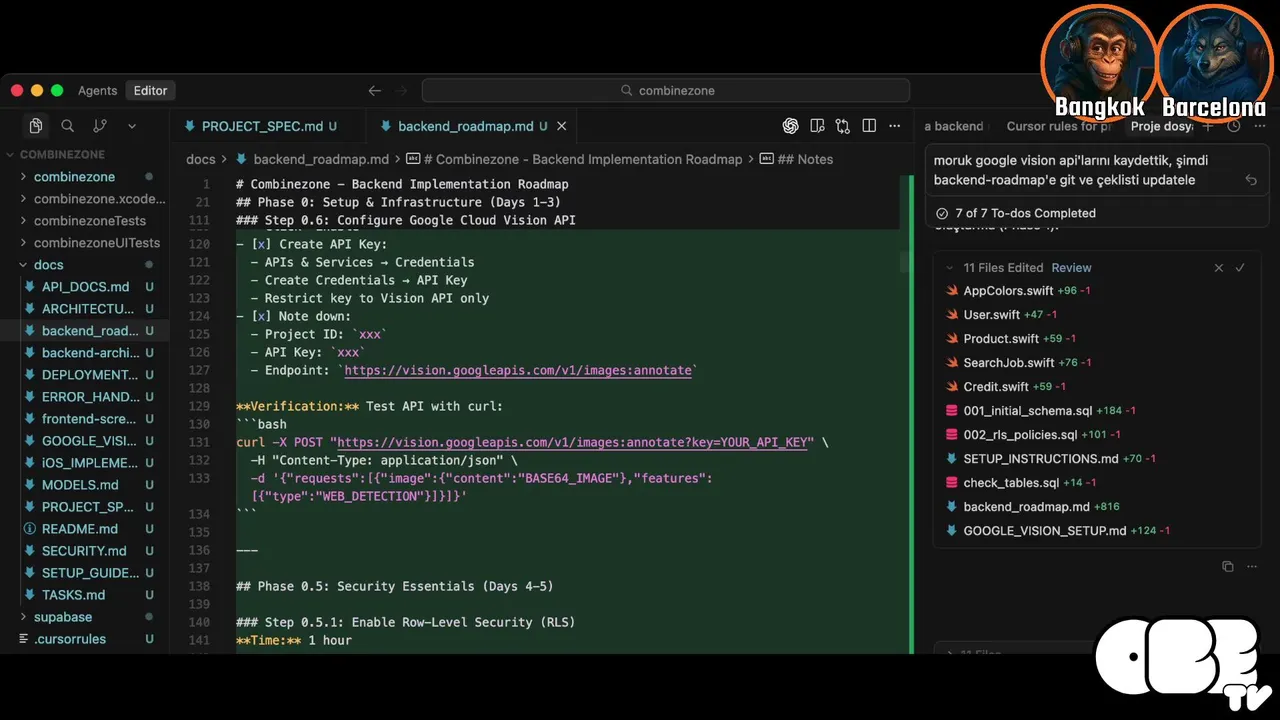Open editor more actions ellipsis
This screenshot has width=1280, height=720.
pyautogui.click(x=896, y=126)
